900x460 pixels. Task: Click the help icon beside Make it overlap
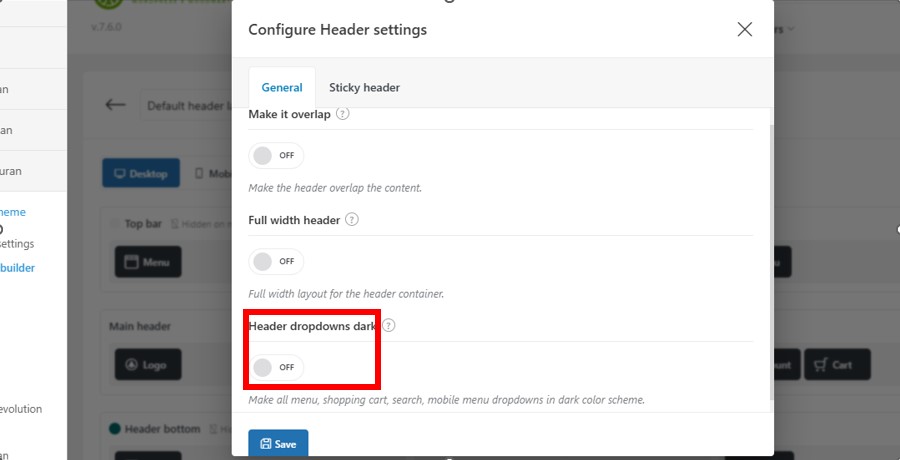coord(343,114)
